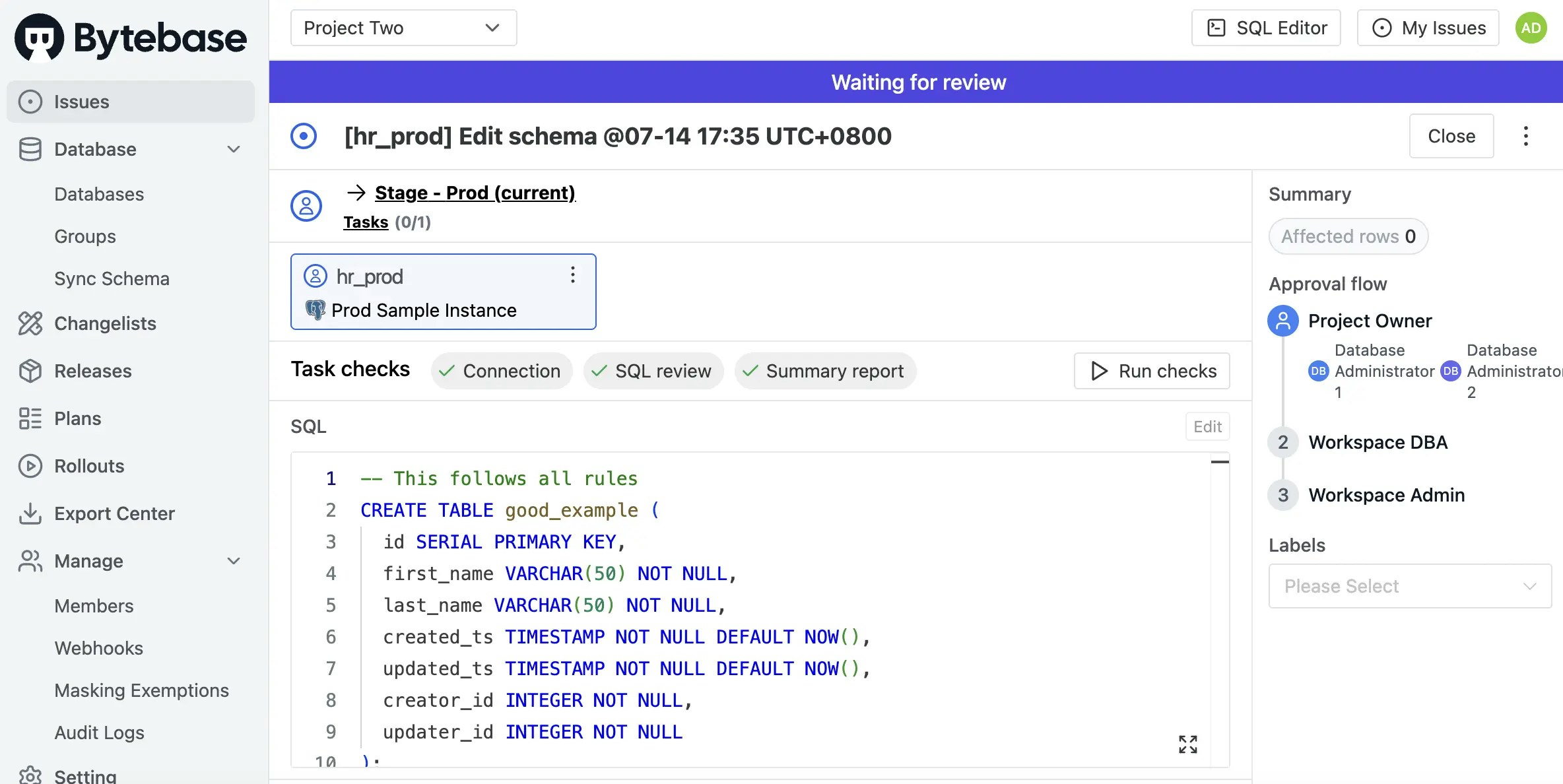The width and height of the screenshot is (1563, 784).
Task: Click the Rollouts play icon in the sidebar
Action: (30, 466)
